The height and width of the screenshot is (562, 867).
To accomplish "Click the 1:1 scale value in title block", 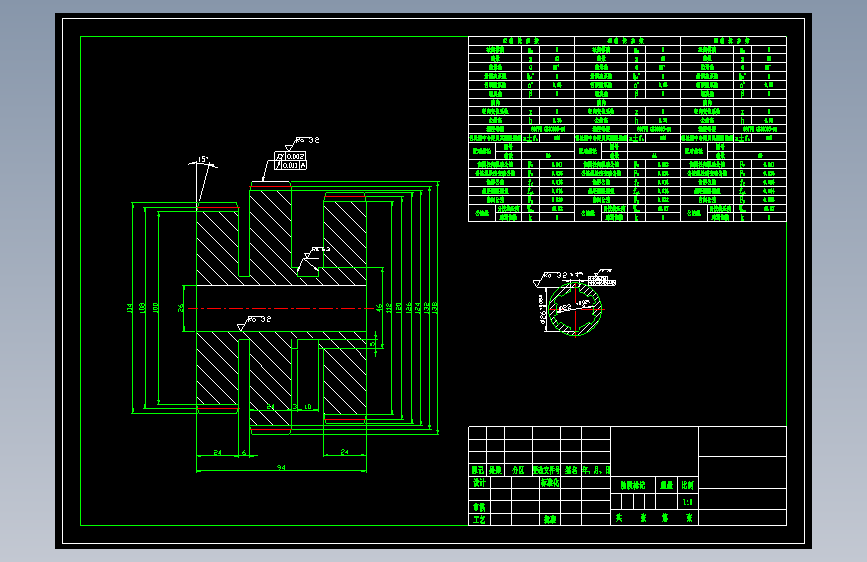I will (687, 502).
